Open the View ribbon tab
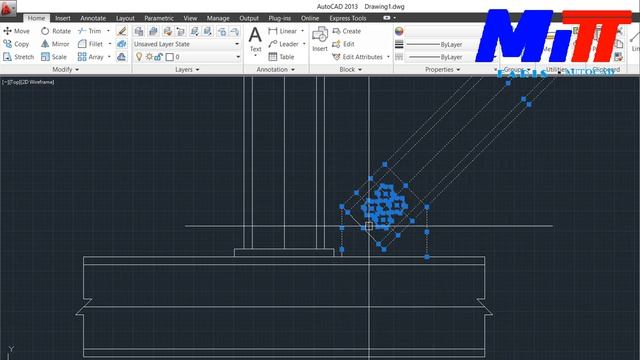 pos(190,18)
